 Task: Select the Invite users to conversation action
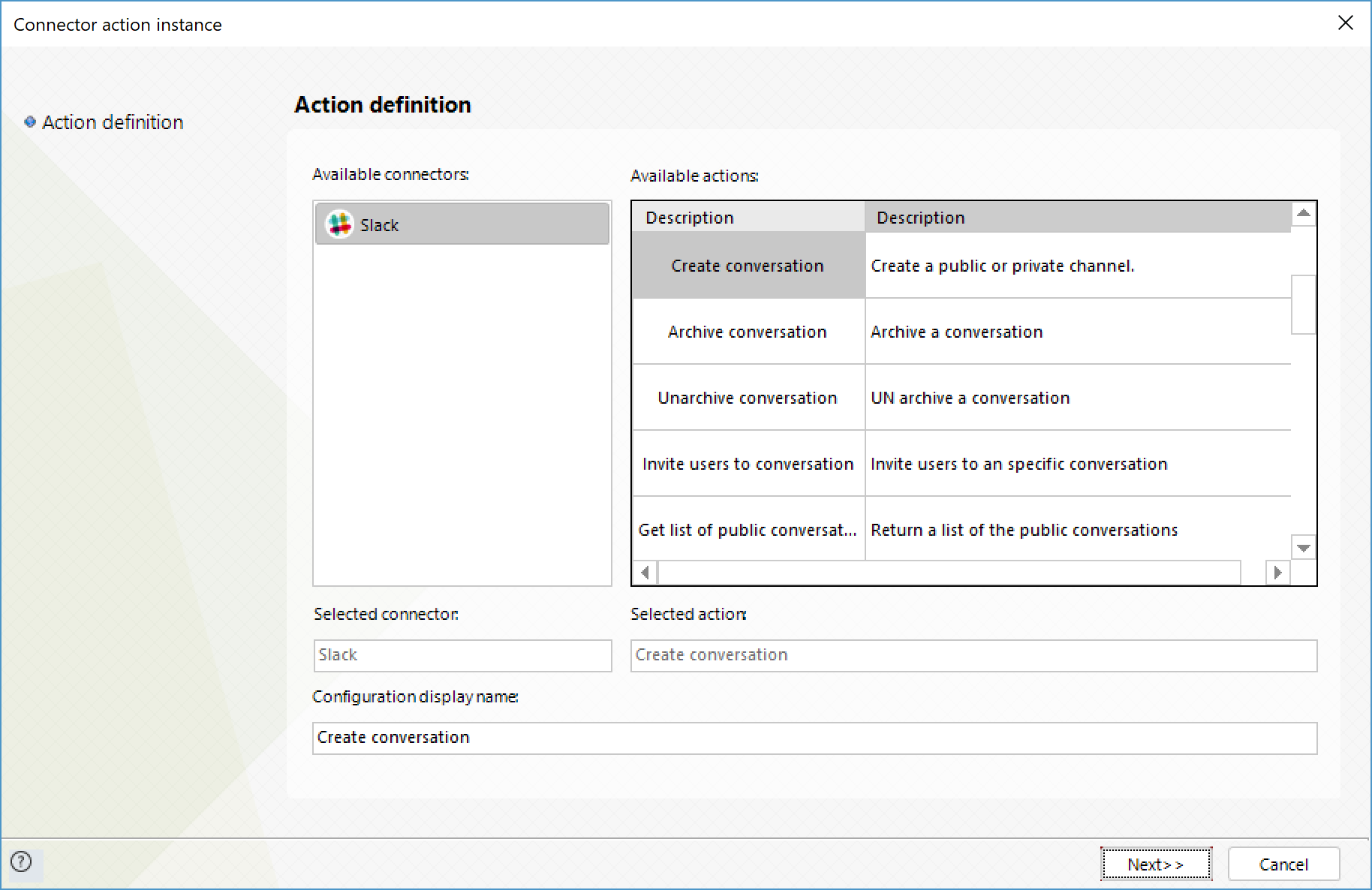[748, 464]
